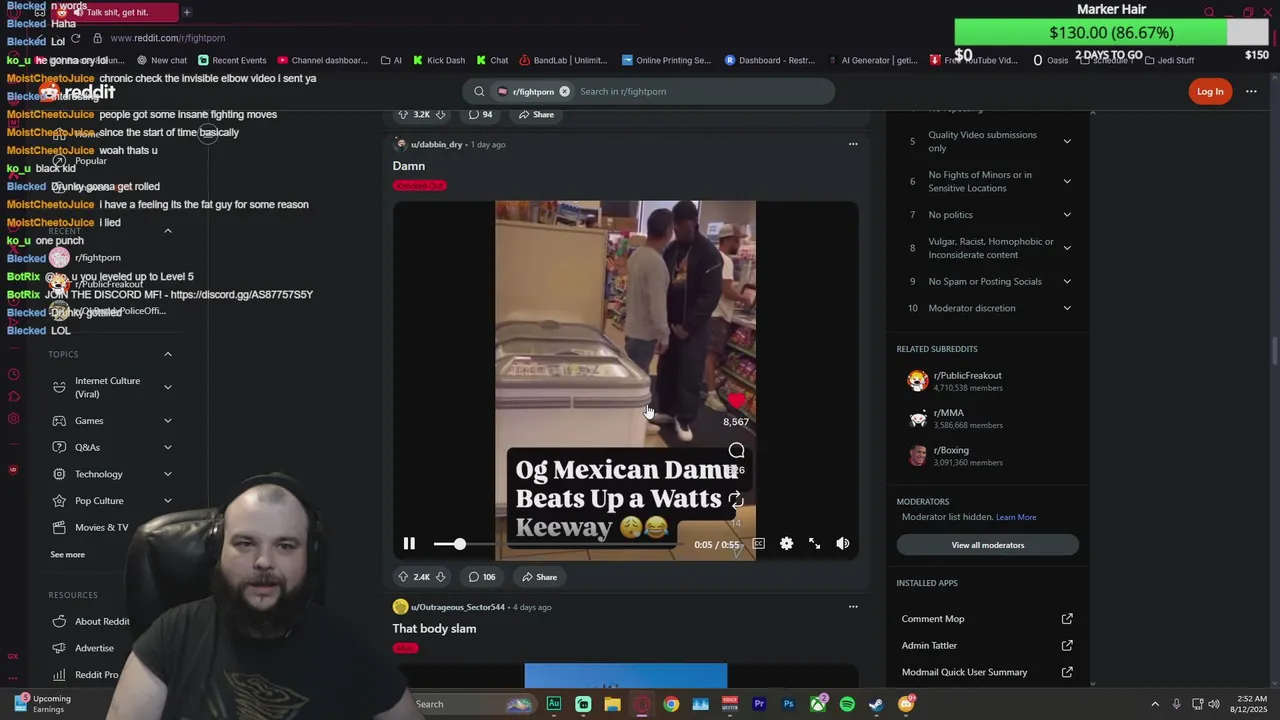Viewport: 1280px width, 720px height.
Task: Open the Recent Events bookmark
Action: (x=232, y=60)
